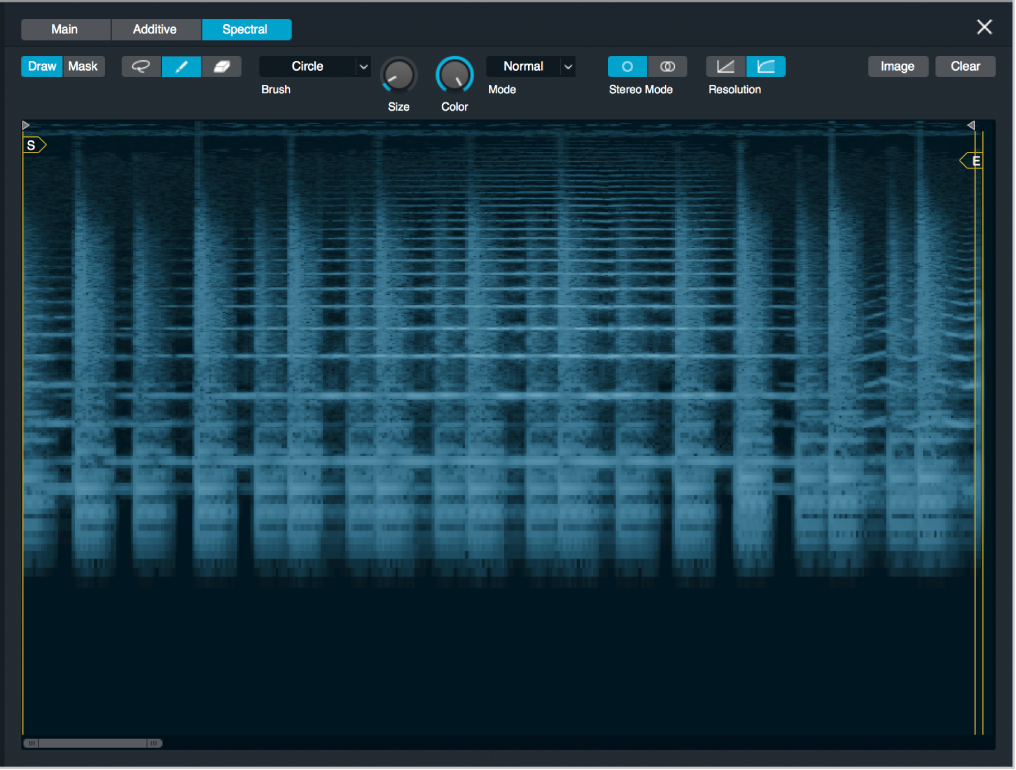The image size is (1016, 770).
Task: Turn the Color intensity knob
Action: [x=454, y=75]
